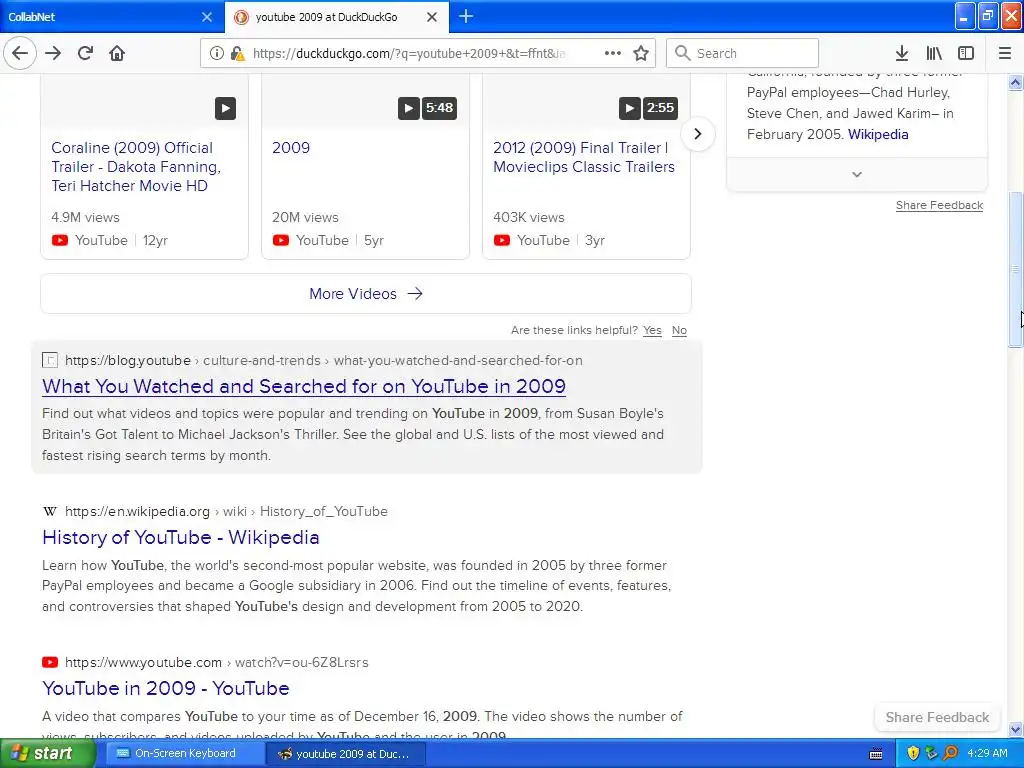The height and width of the screenshot is (768, 1024).
Task: Answer Yes to links helpful question
Action: tap(652, 330)
